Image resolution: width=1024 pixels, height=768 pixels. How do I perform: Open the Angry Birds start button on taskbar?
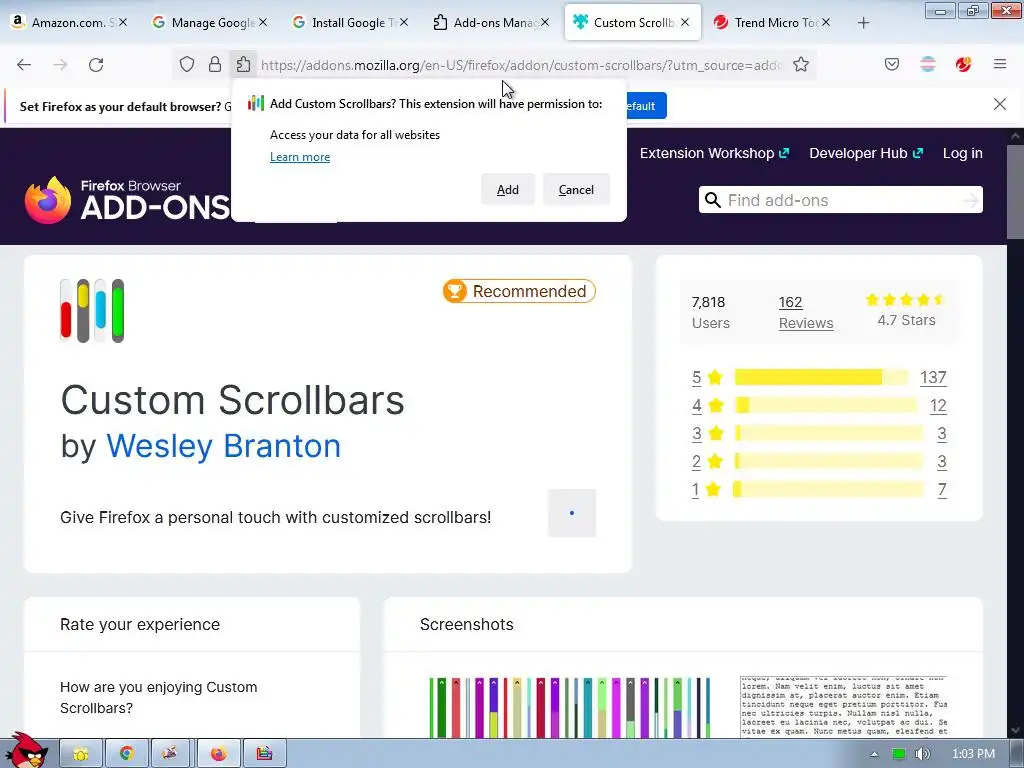click(25, 750)
